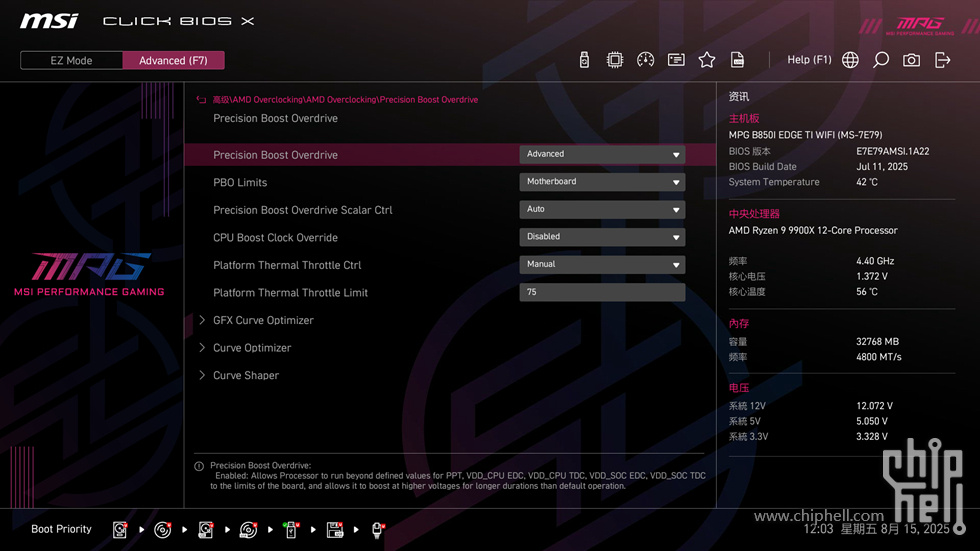The height and width of the screenshot is (551, 980).
Task: Edit the Platform Thermal Throttle Limit field
Action: point(602,292)
